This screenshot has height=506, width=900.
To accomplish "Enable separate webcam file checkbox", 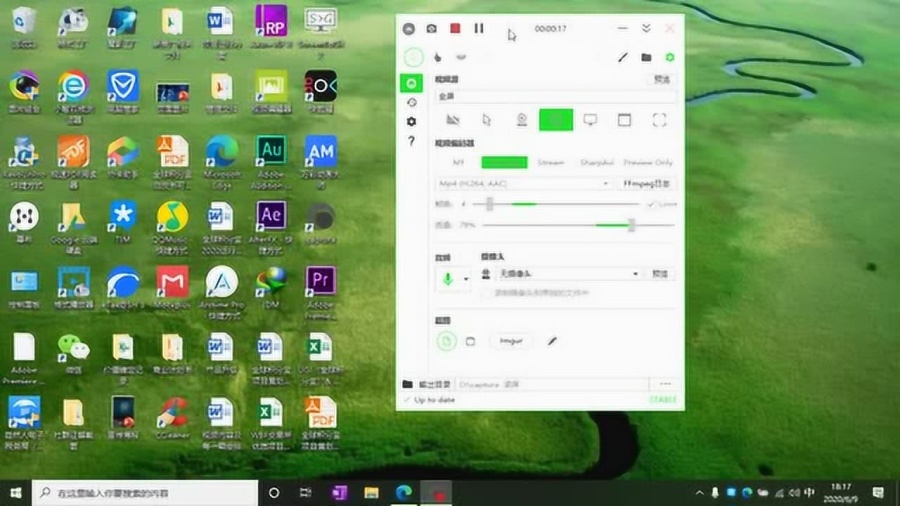I will point(487,293).
